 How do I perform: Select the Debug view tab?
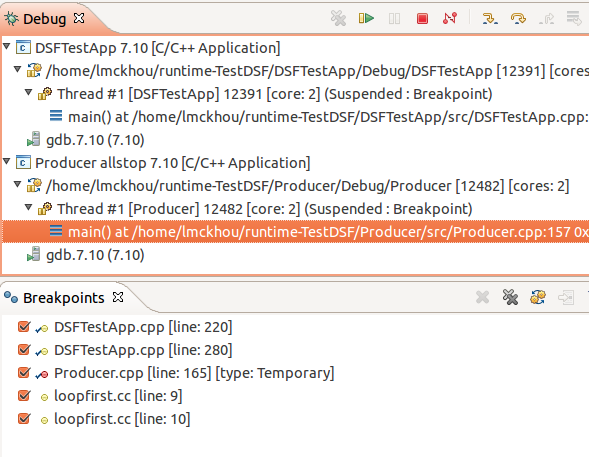point(44,19)
